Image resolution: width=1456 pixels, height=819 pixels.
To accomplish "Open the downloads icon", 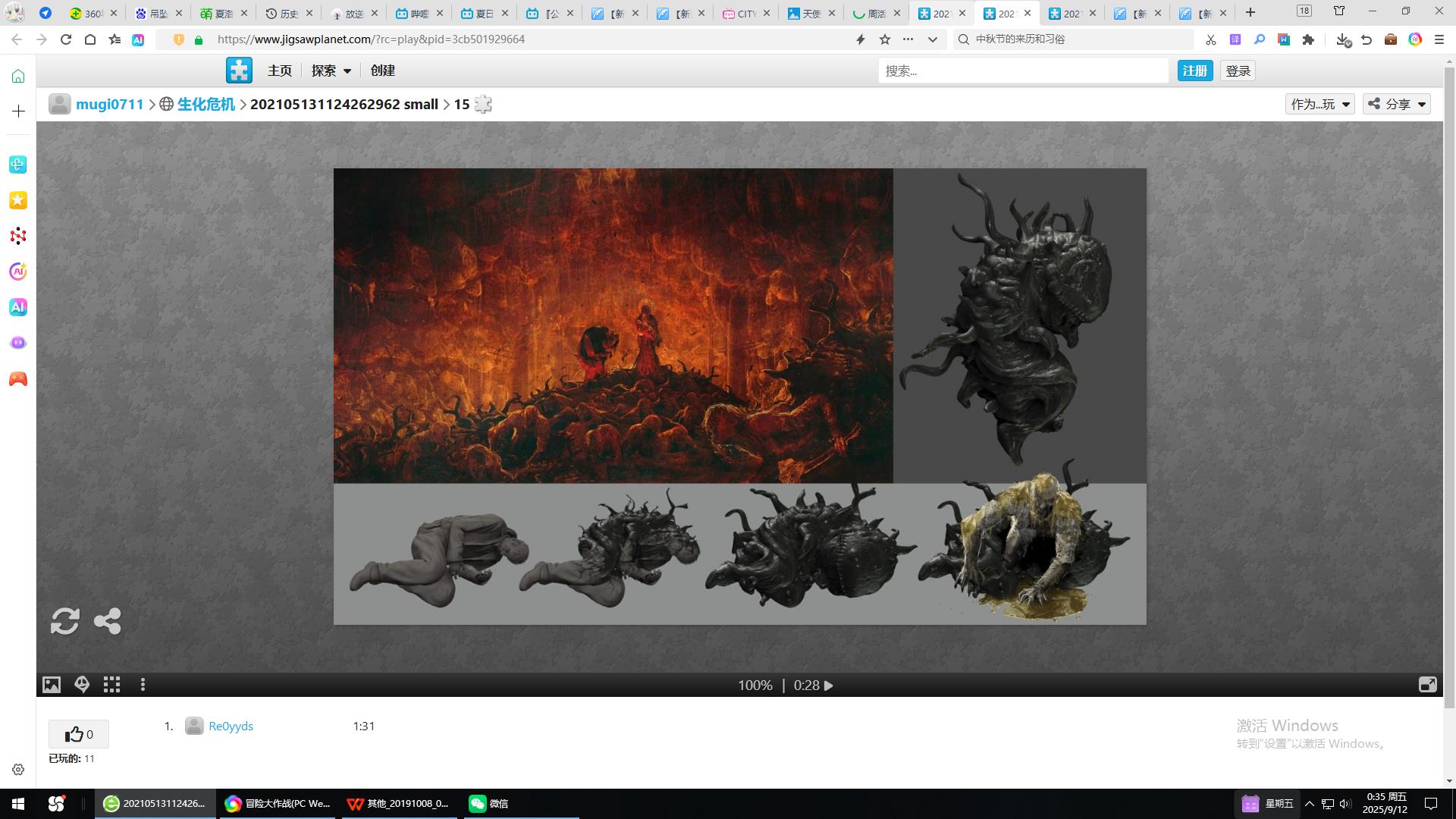I will (1343, 39).
